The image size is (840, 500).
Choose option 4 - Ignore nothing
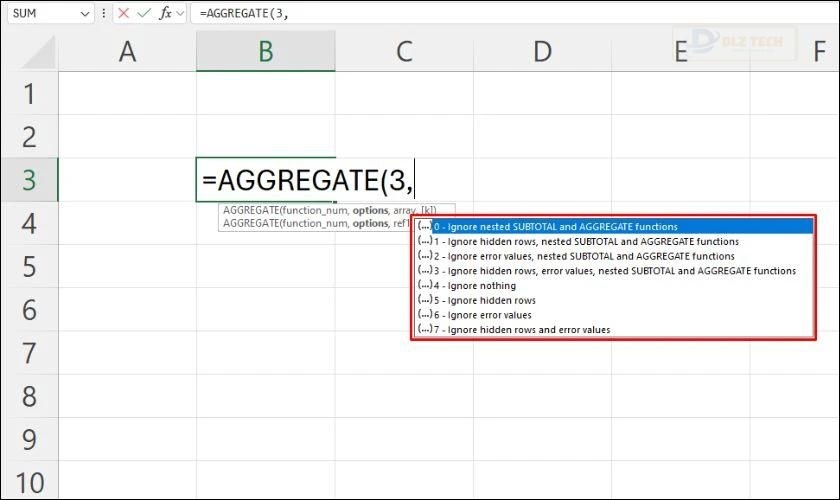[614, 286]
